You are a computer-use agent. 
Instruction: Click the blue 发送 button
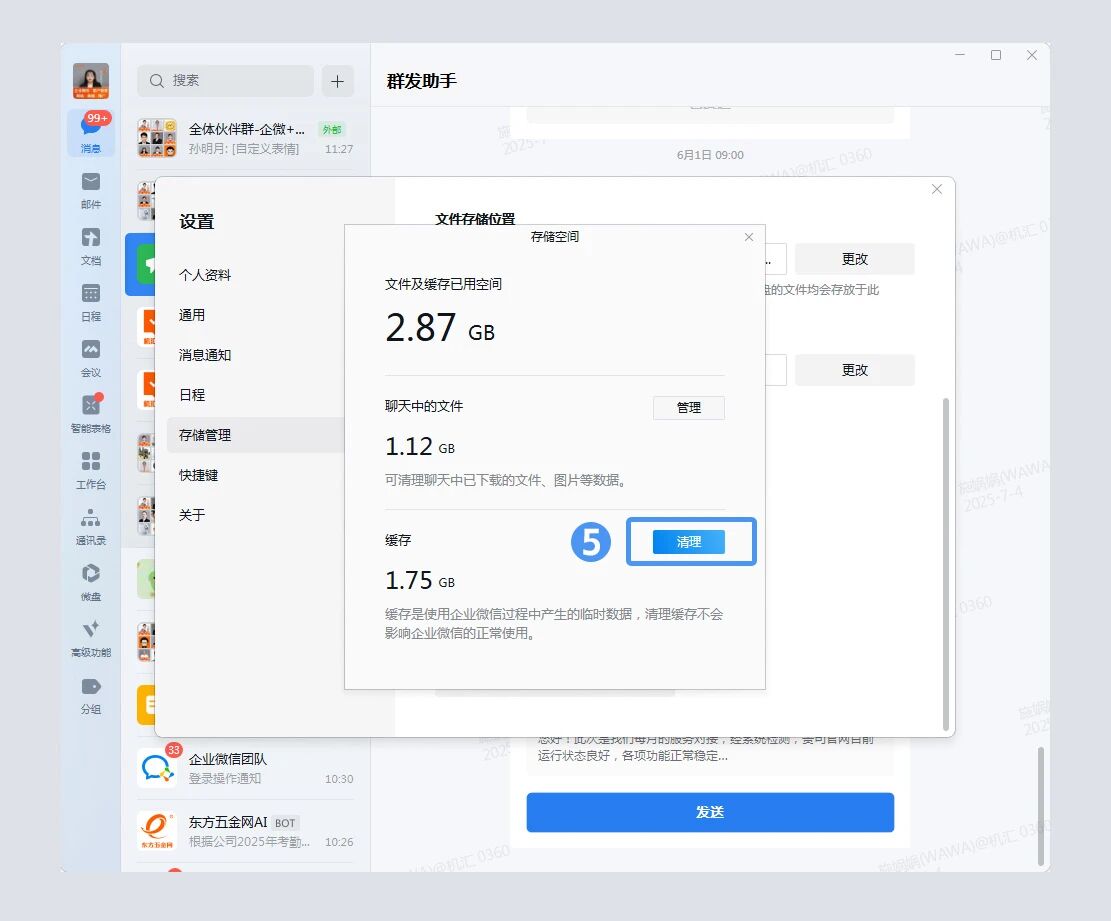tap(710, 812)
